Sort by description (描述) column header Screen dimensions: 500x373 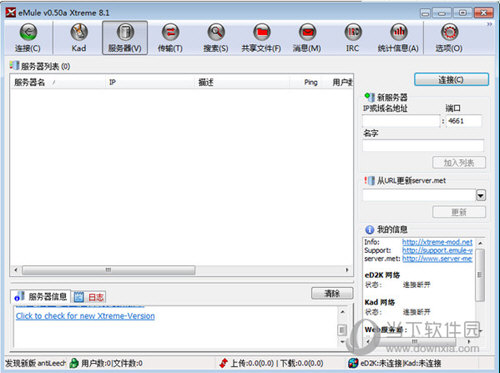242,82
